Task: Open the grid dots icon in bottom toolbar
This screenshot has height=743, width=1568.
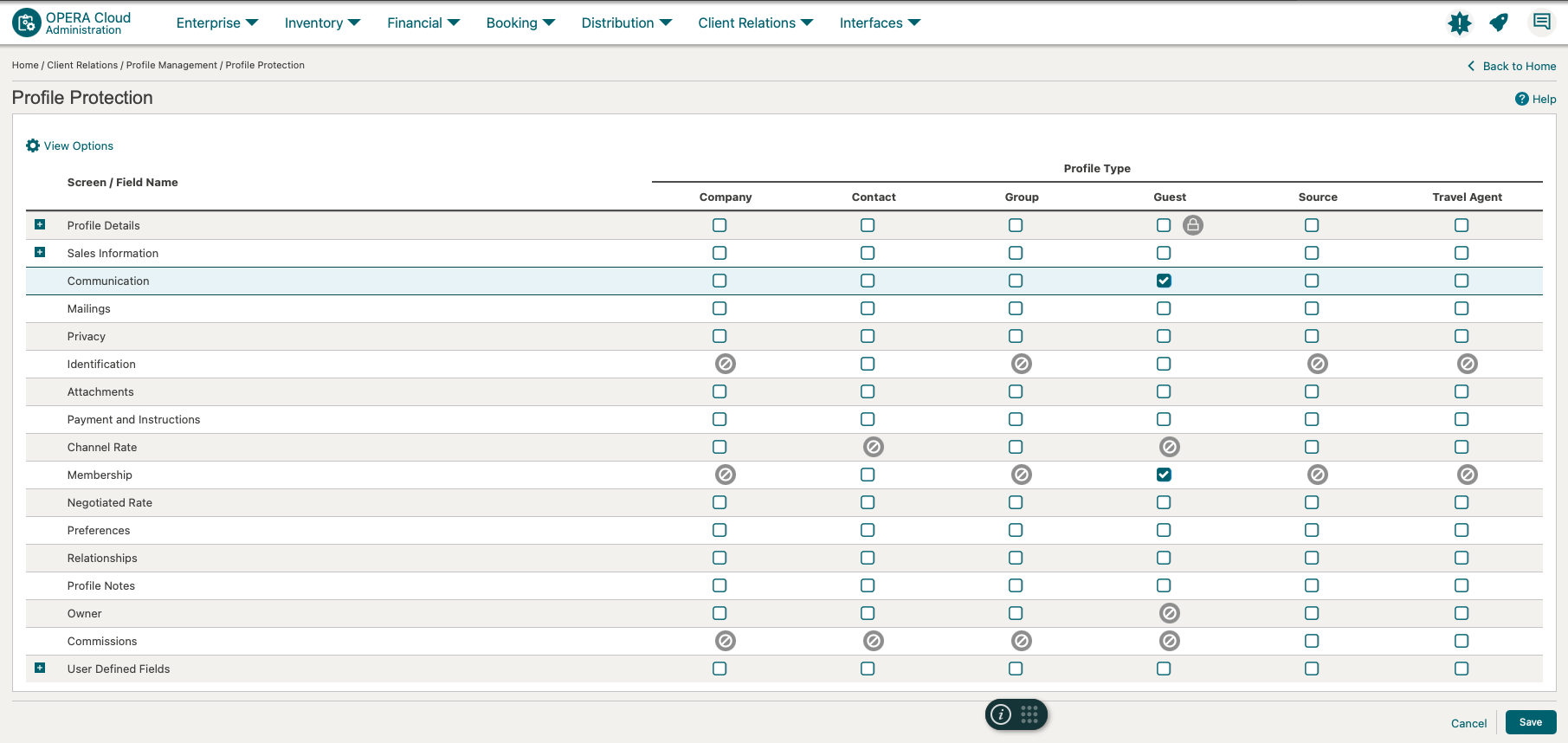Action: click(x=1029, y=714)
